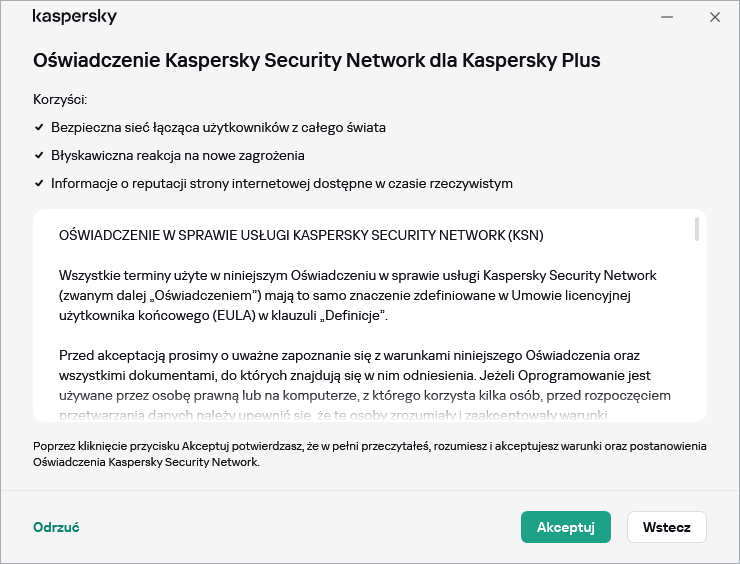Click the "Korzyści:" label
Viewport: 740px width, 564px height.
[60, 100]
